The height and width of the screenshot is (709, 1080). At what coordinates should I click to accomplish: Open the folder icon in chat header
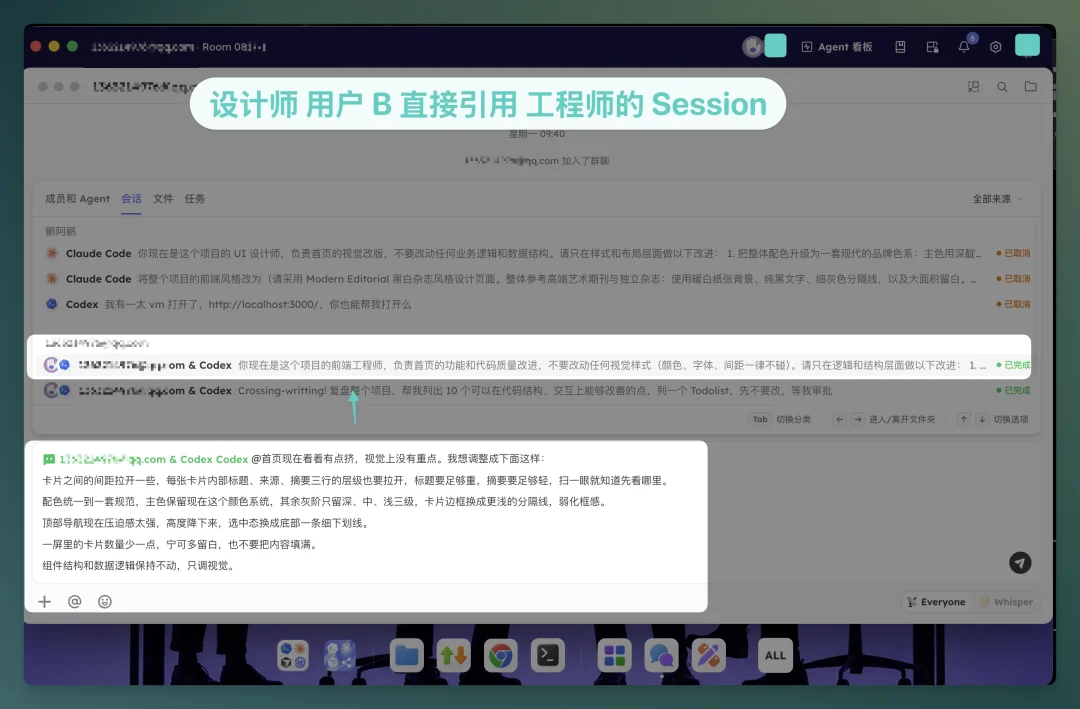tap(1030, 86)
